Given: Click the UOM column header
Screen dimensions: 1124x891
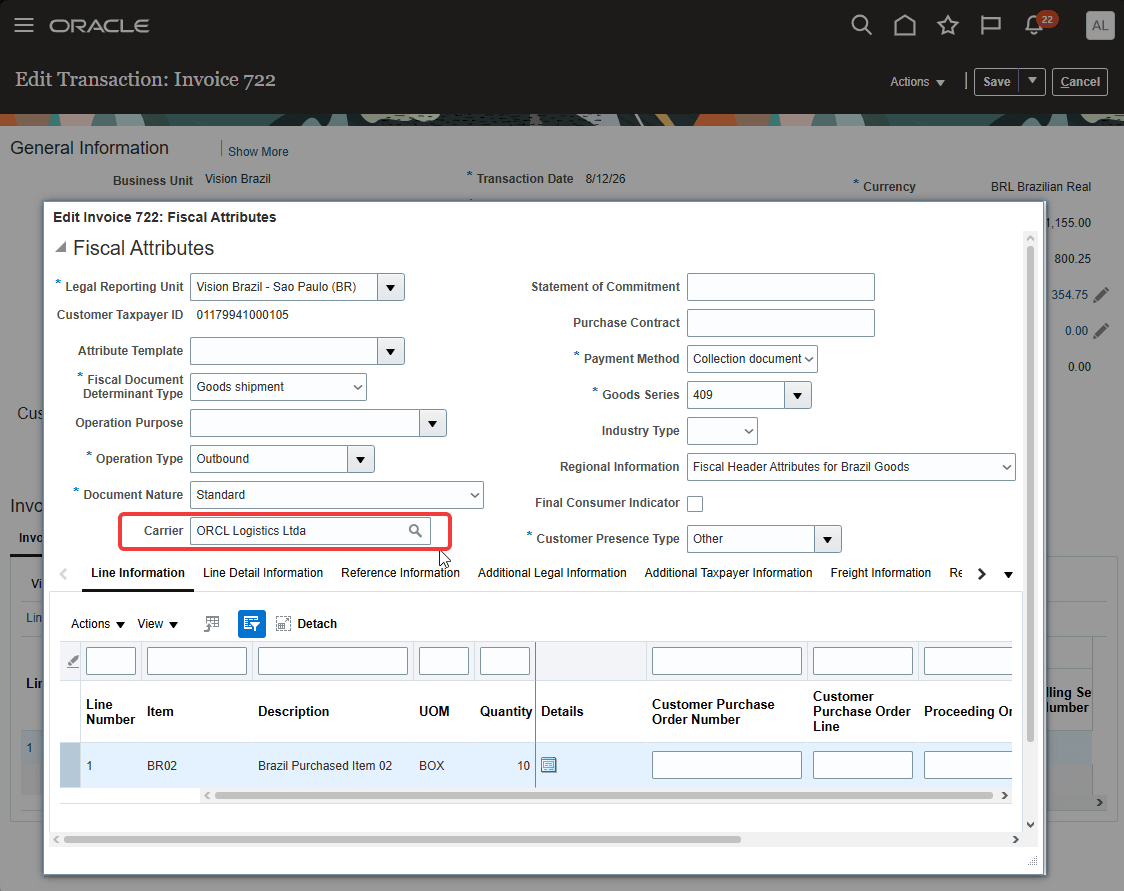Looking at the screenshot, I should coord(434,711).
